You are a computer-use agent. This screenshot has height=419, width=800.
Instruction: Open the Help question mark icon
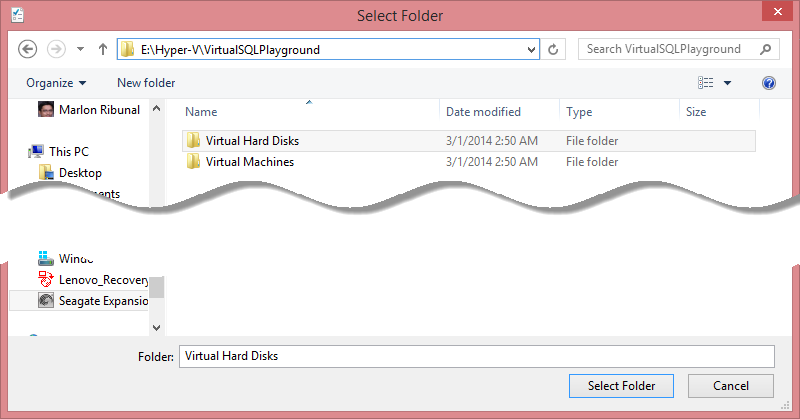click(769, 83)
